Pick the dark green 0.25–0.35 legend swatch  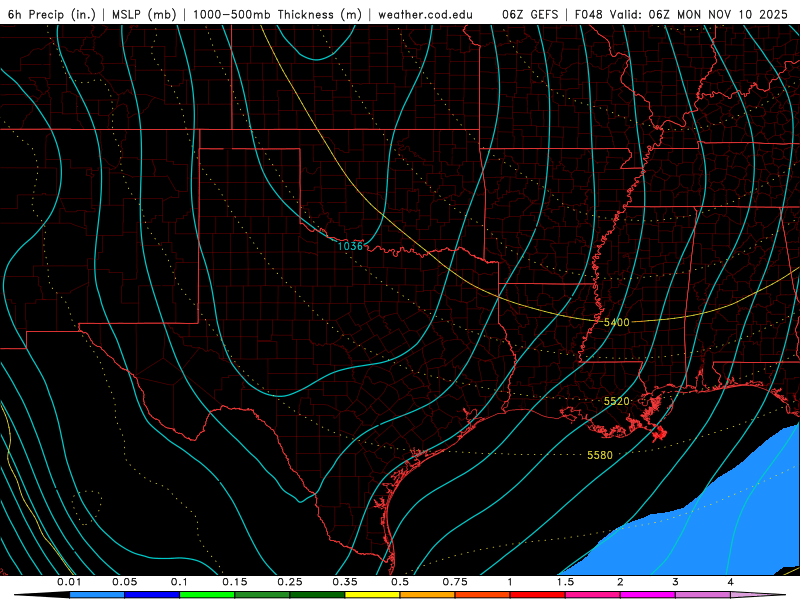(x=317, y=595)
